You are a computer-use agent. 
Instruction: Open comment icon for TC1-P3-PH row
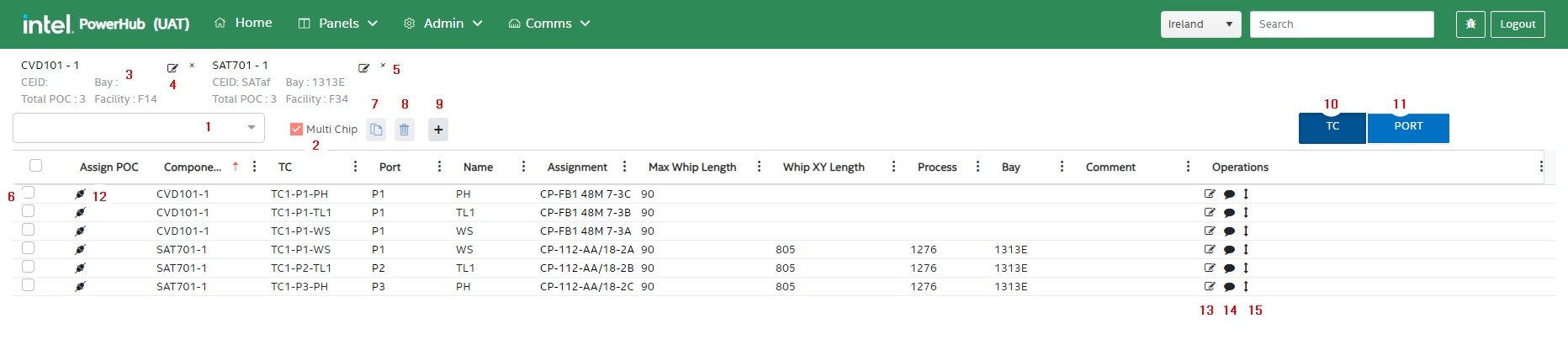pos(1229,287)
